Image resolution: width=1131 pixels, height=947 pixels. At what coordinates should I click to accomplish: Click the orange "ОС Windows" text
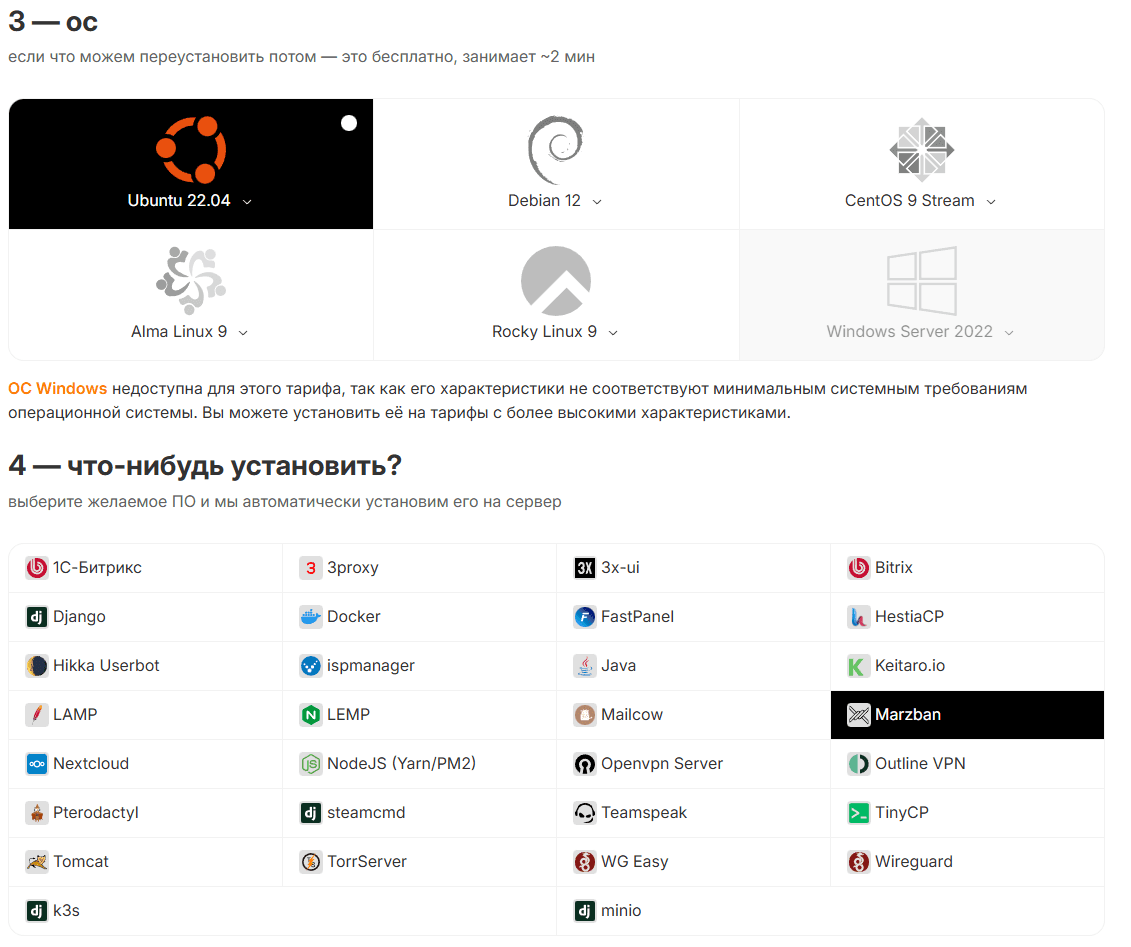[x=57, y=388]
